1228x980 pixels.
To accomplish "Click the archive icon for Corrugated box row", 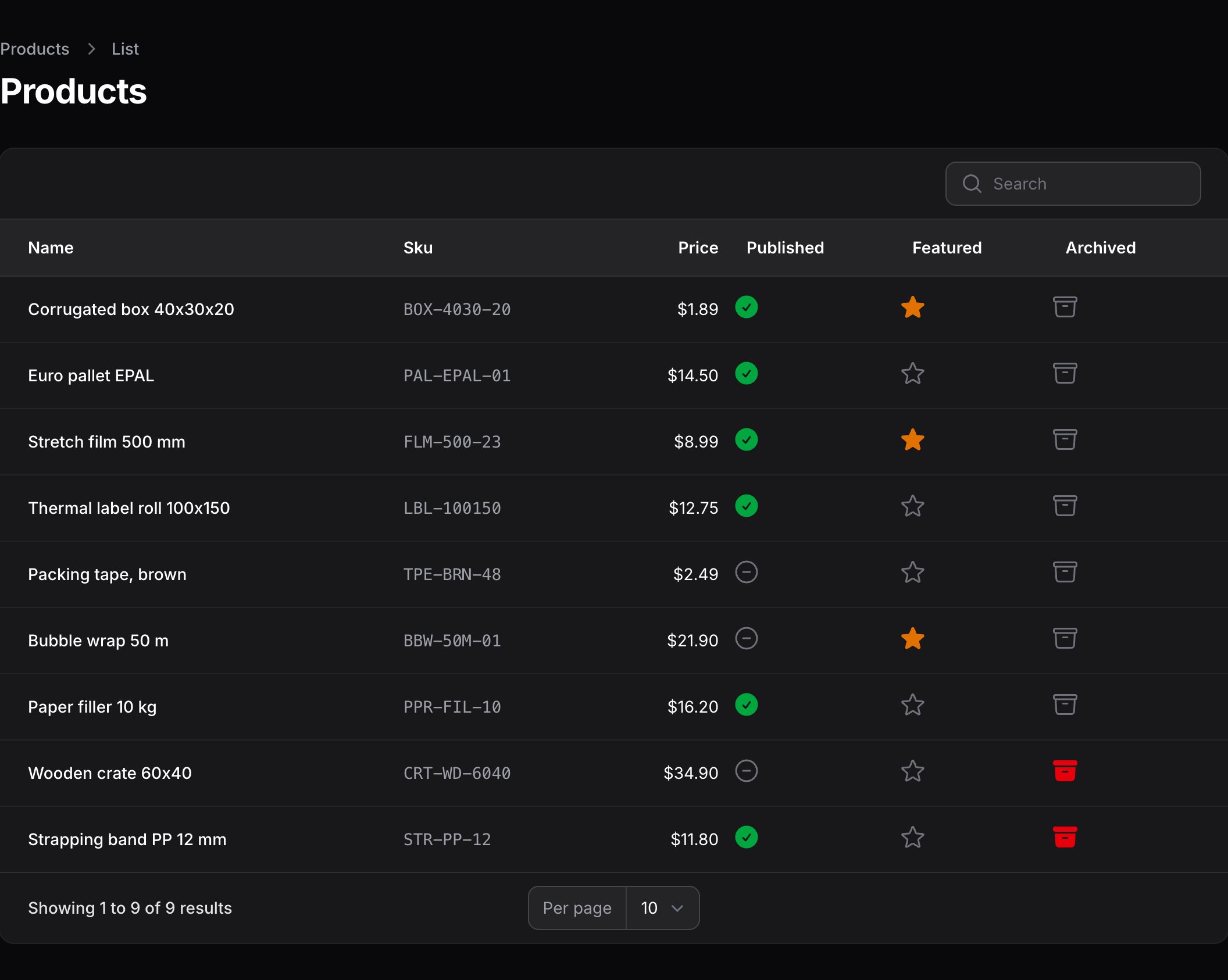I will (x=1065, y=307).
